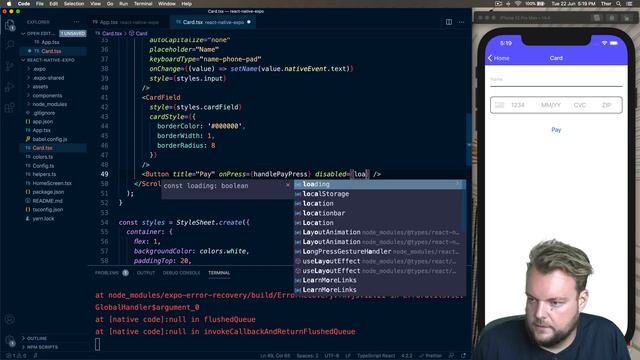Viewport: 640px width, 360px height.
Task: Click the Card symbol in the breadcrumb
Action: tap(138, 33)
